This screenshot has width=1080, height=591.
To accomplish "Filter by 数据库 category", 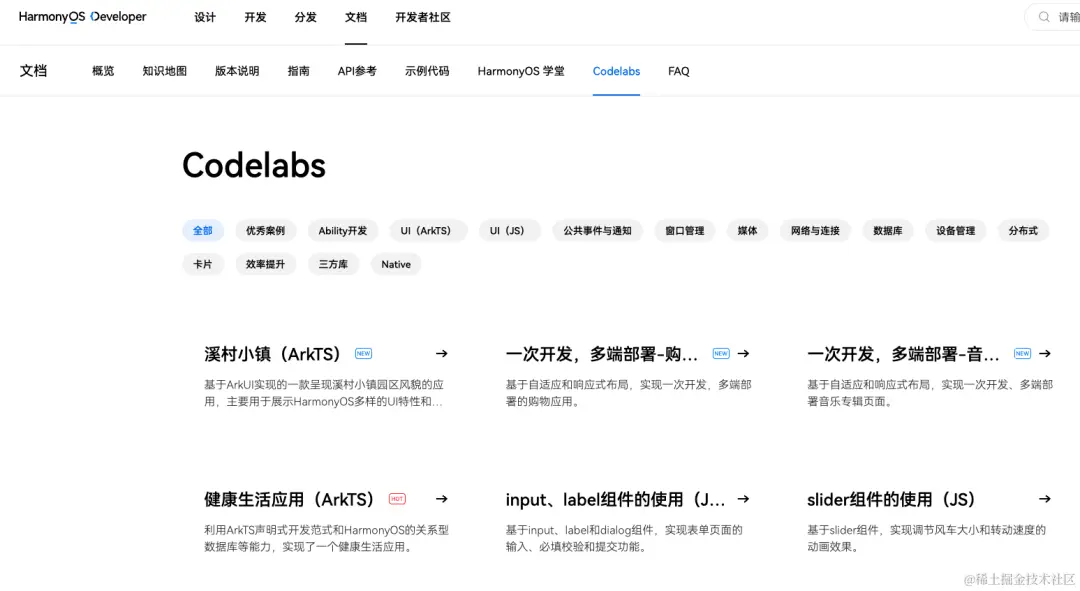I will (888, 231).
